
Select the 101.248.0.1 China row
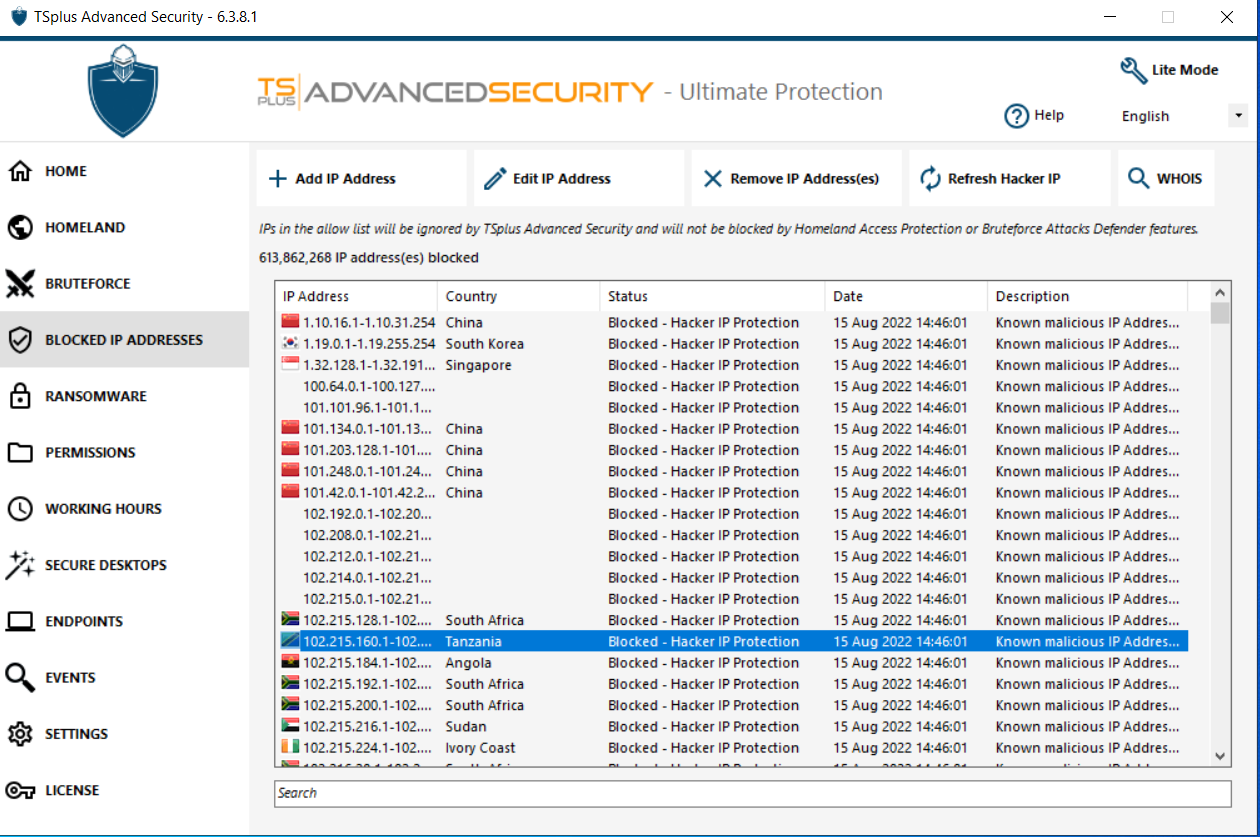pyautogui.click(x=732, y=472)
